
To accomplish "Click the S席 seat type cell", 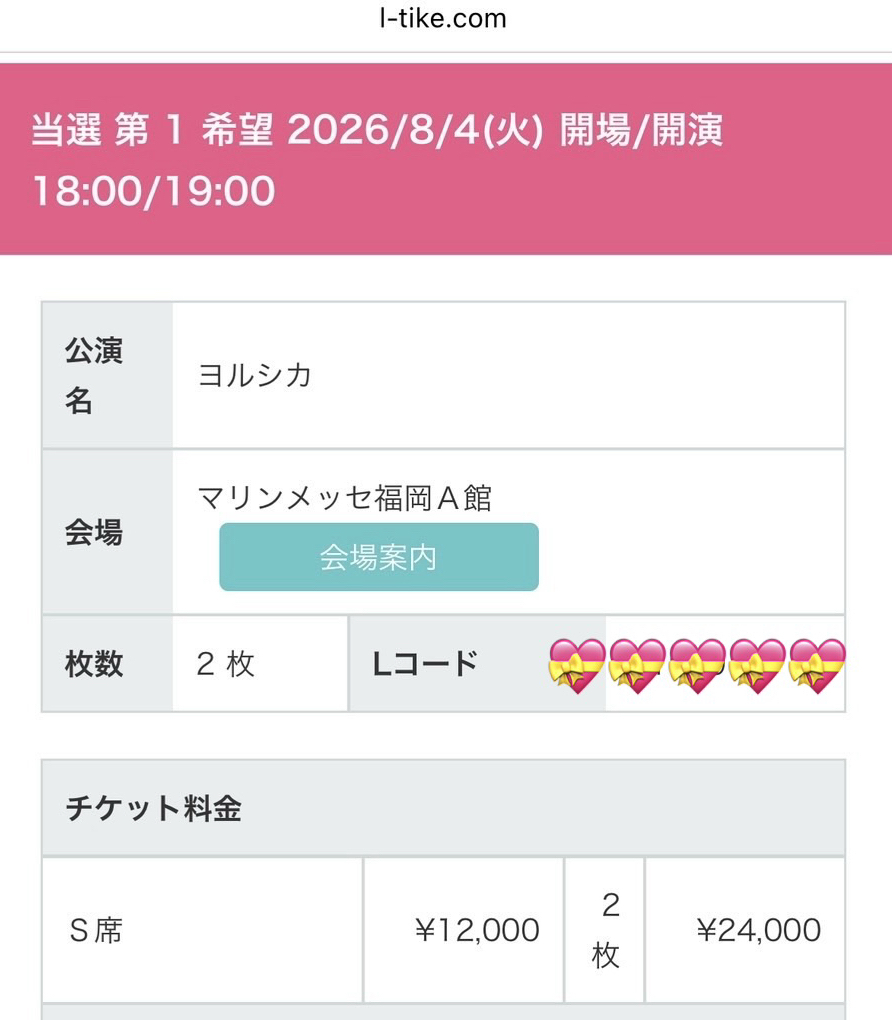I will [x=96, y=931].
